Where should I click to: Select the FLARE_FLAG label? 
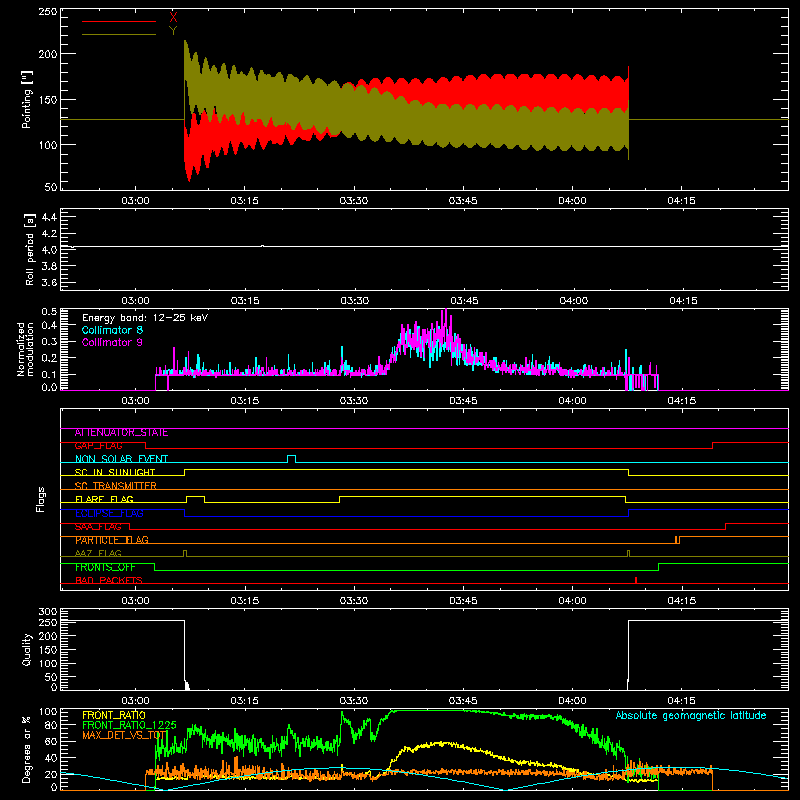pos(104,499)
